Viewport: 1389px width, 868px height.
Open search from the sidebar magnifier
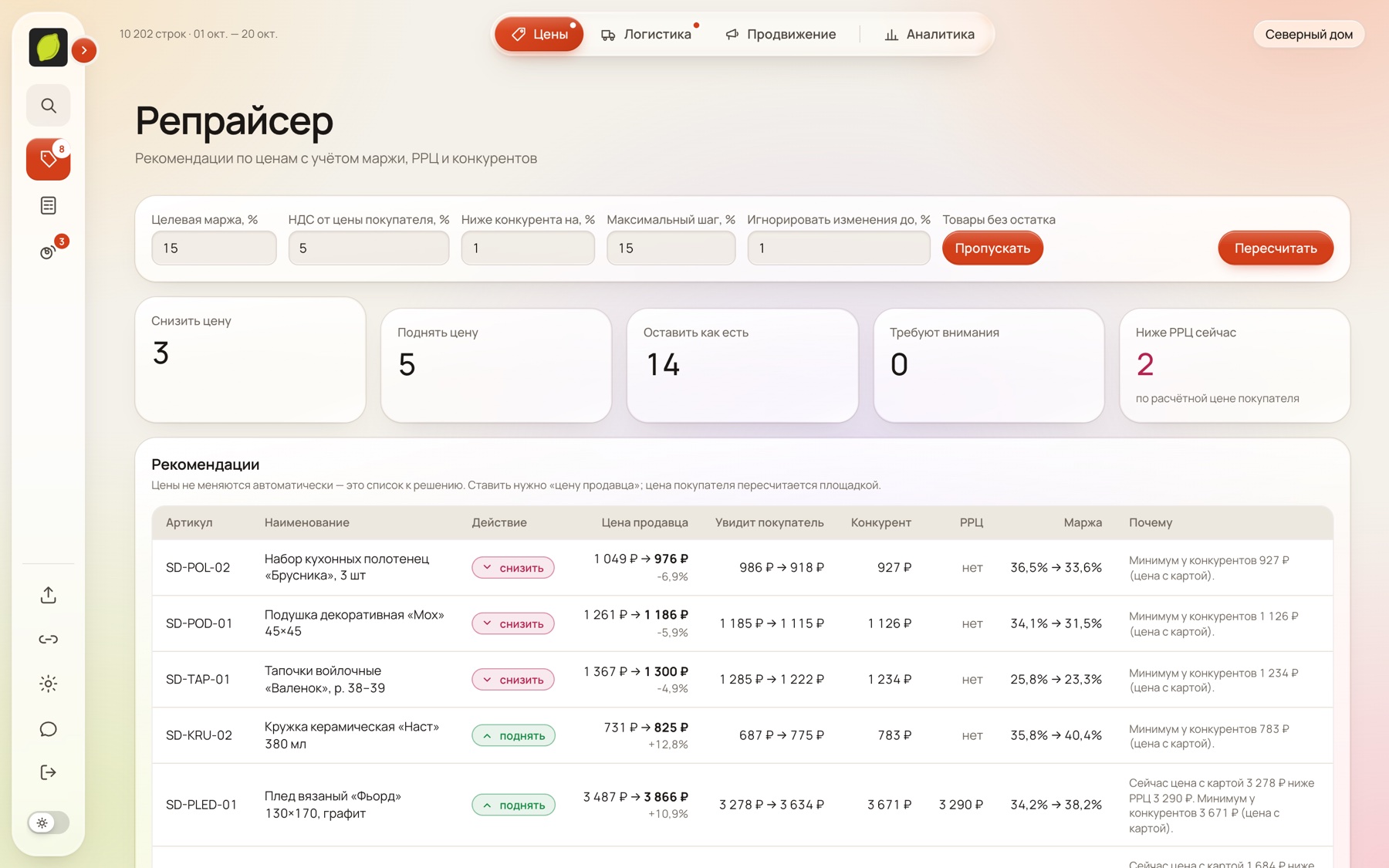(x=49, y=106)
